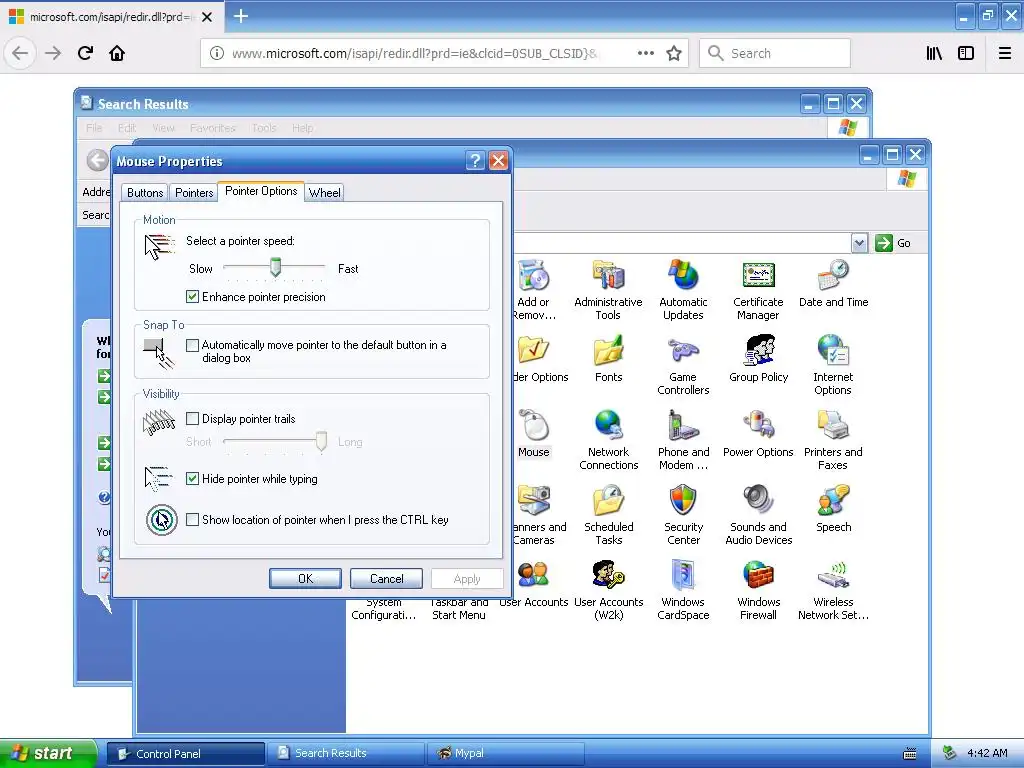Enable Show location of pointer with CTRL
1024x768 pixels.
click(x=192, y=520)
